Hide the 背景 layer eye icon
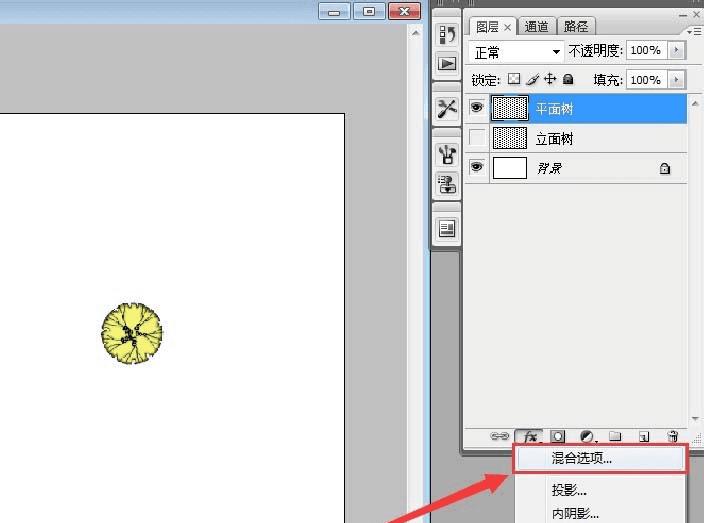The height and width of the screenshot is (523, 704). 477,167
